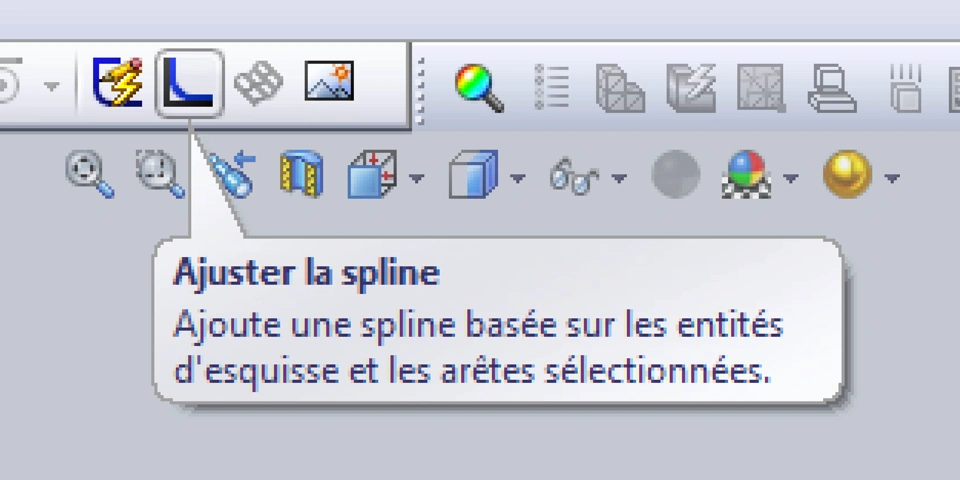Activate the Zoom to Area tool
Image resolution: width=960 pixels, height=480 pixels.
point(158,174)
